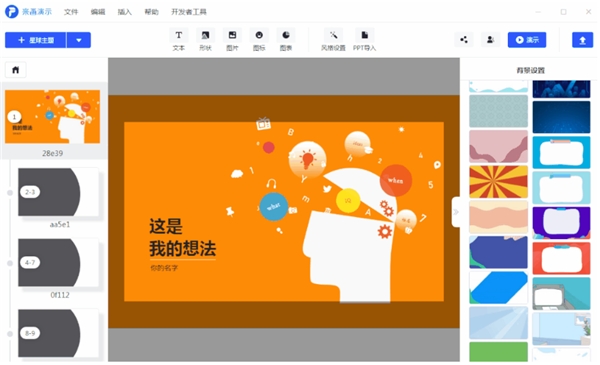Start the presentation with the 演示 button
The width and height of the screenshot is (600, 365).
pos(527,40)
